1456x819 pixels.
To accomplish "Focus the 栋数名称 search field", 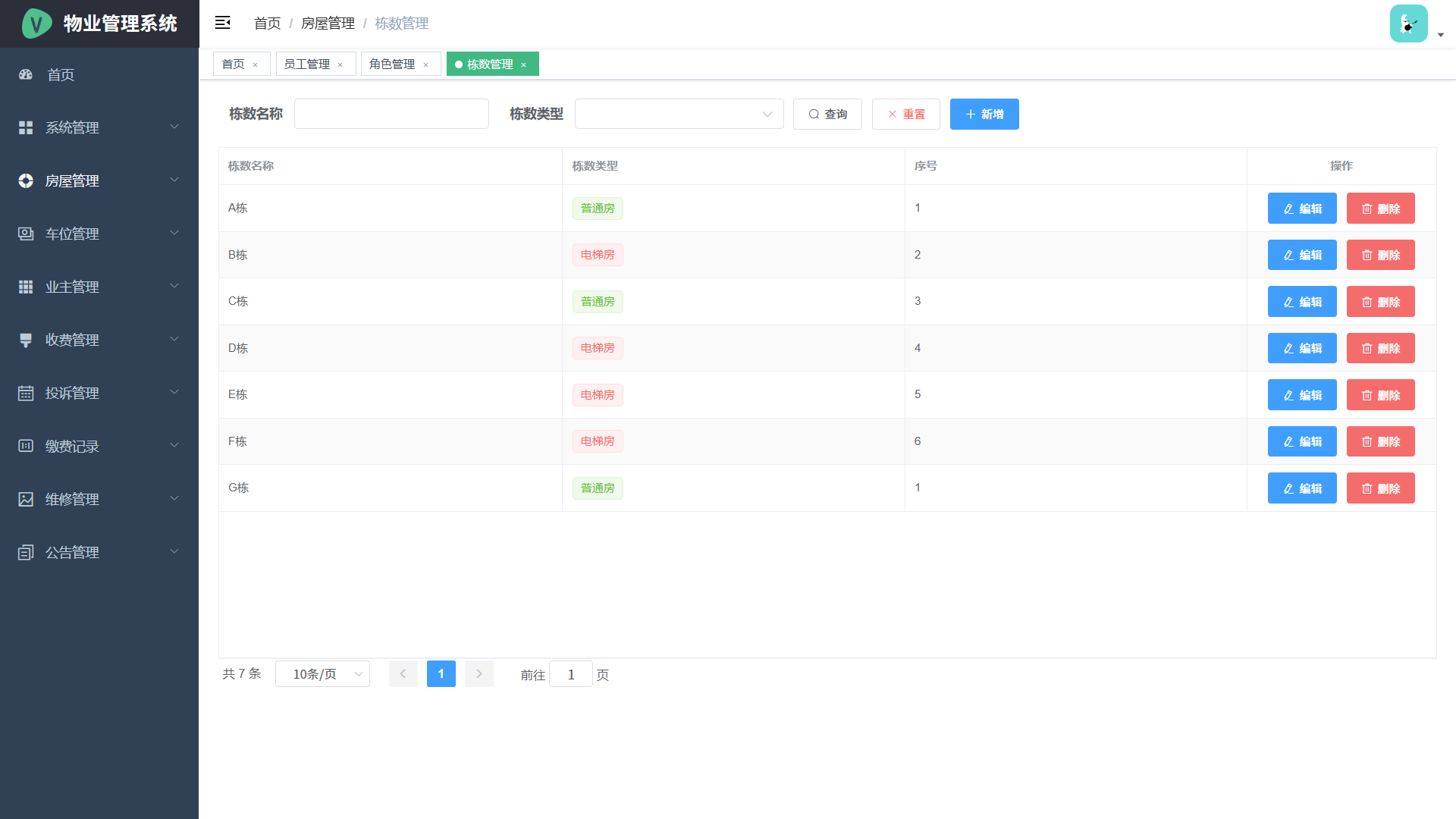I will (391, 114).
